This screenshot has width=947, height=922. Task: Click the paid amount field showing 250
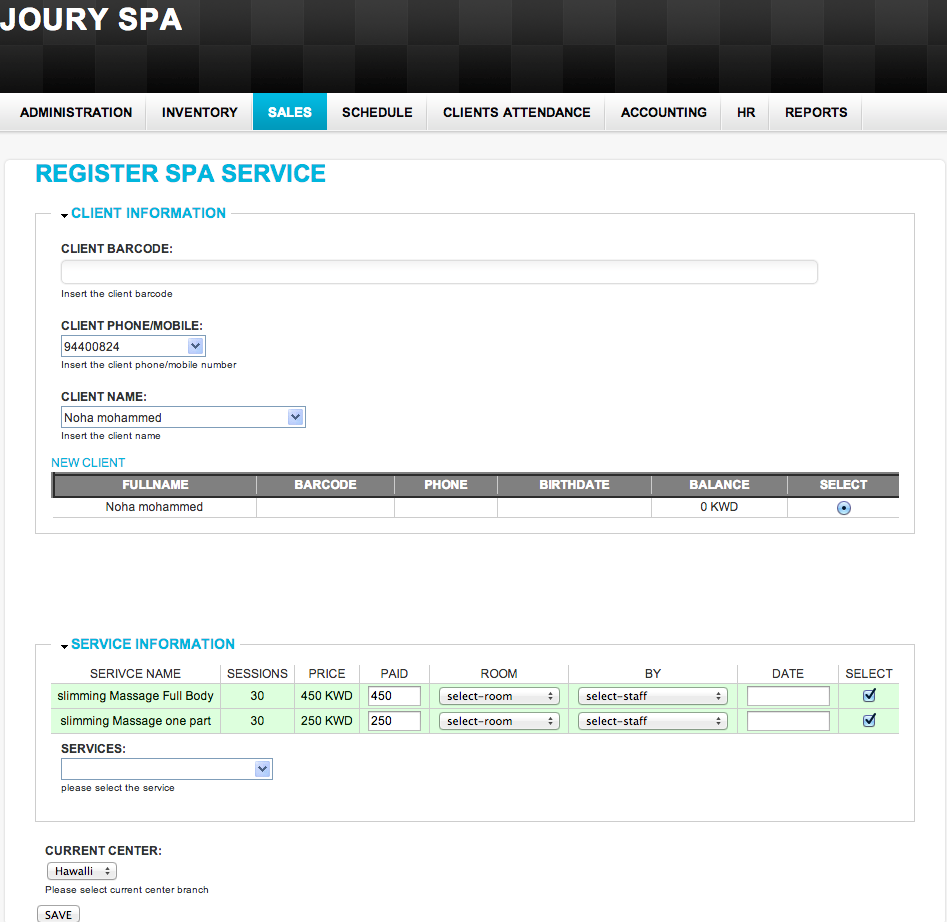(394, 721)
